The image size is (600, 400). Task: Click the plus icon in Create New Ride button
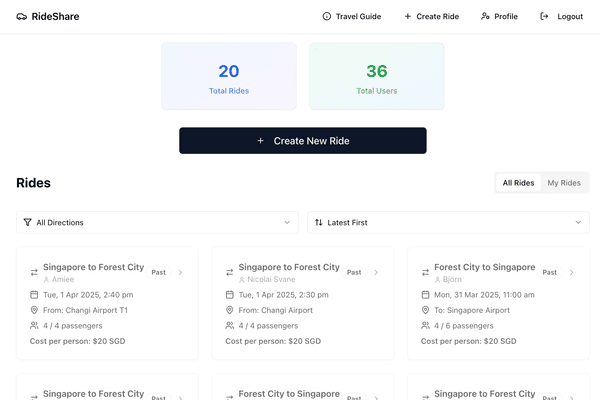point(260,140)
